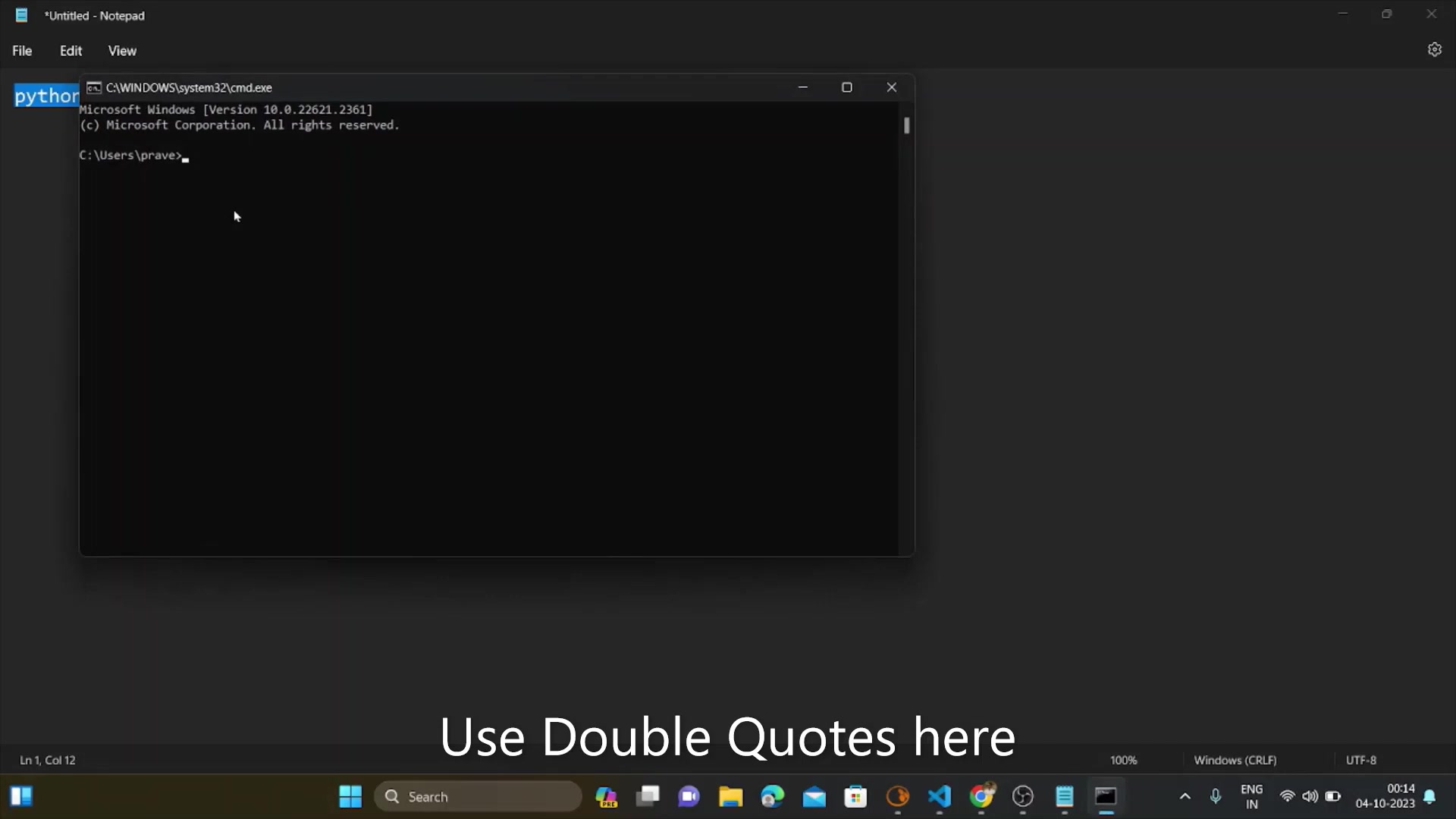The height and width of the screenshot is (819, 1456).
Task: Expand hidden icons in the system tray
Action: point(1185,796)
